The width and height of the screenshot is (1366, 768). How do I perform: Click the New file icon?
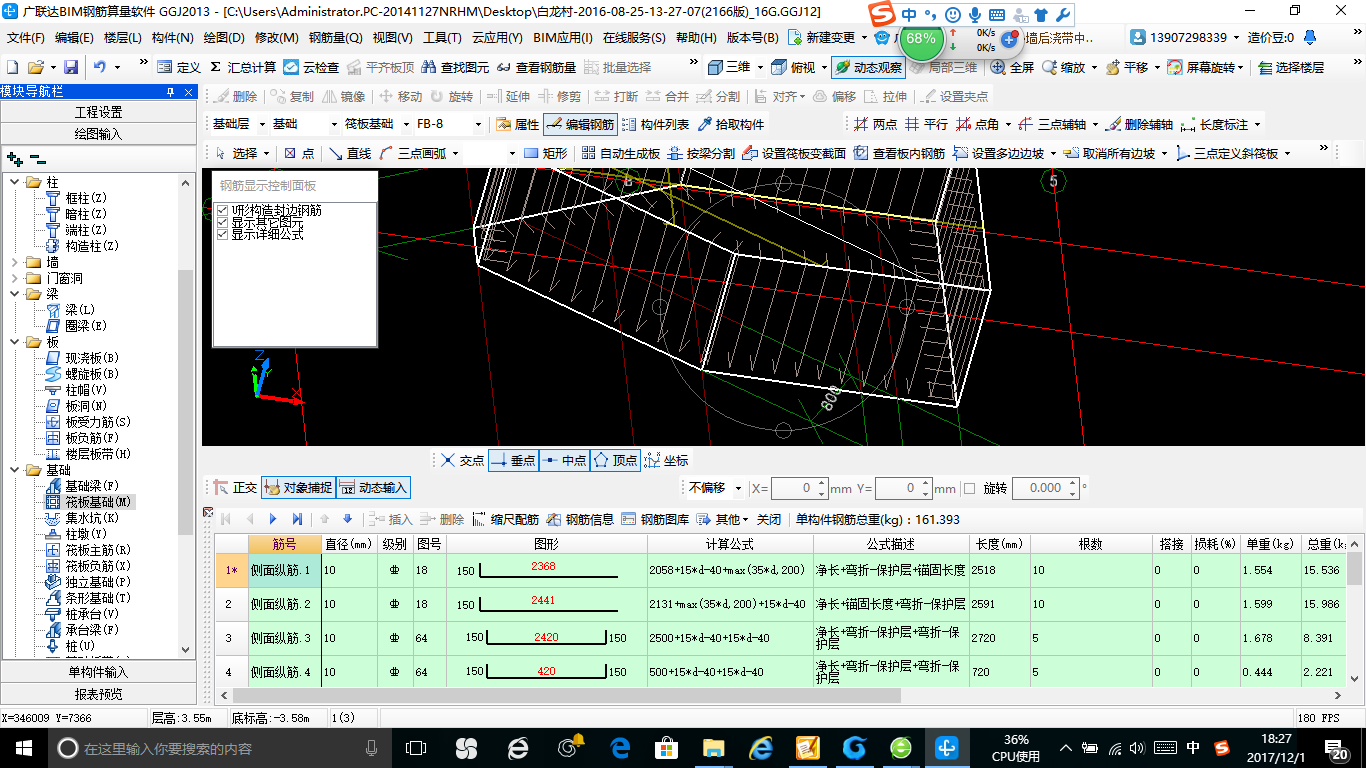[x=12, y=67]
